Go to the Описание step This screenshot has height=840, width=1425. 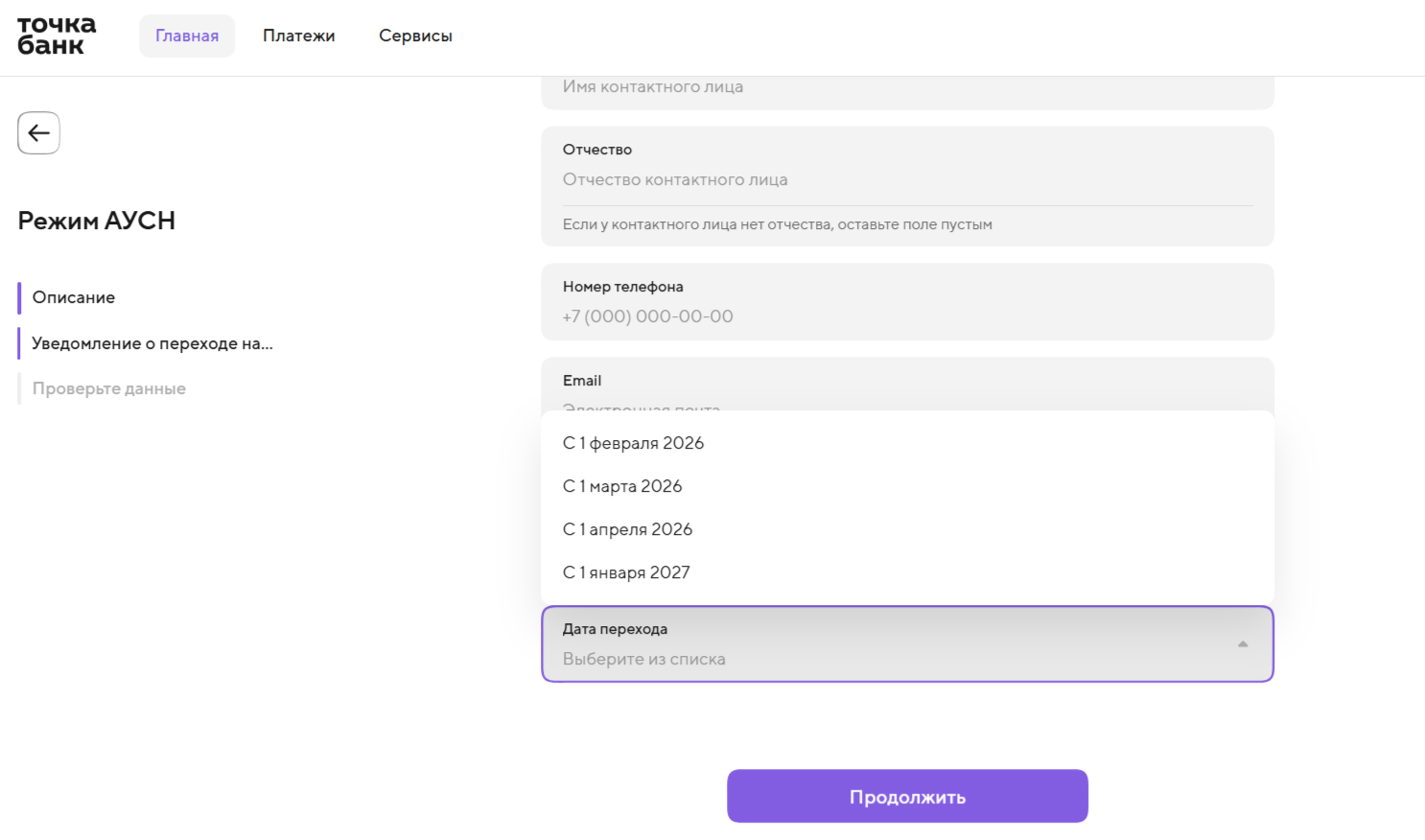point(74,297)
